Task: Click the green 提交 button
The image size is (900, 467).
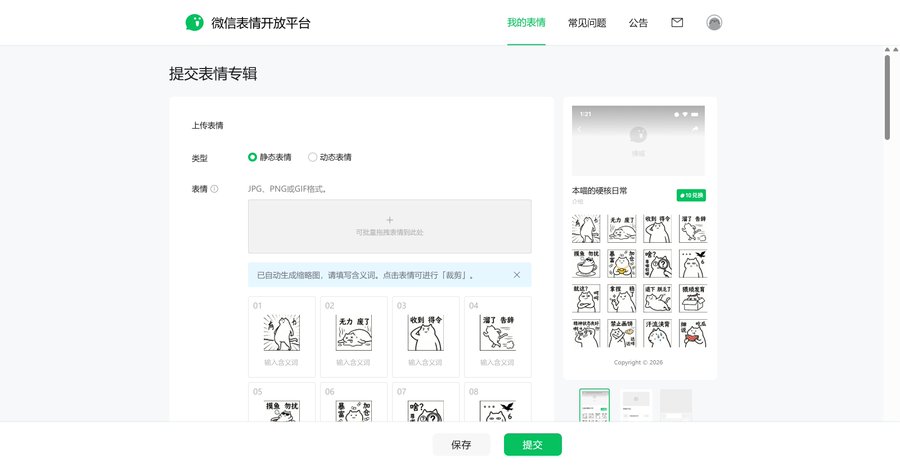Action: (533, 445)
